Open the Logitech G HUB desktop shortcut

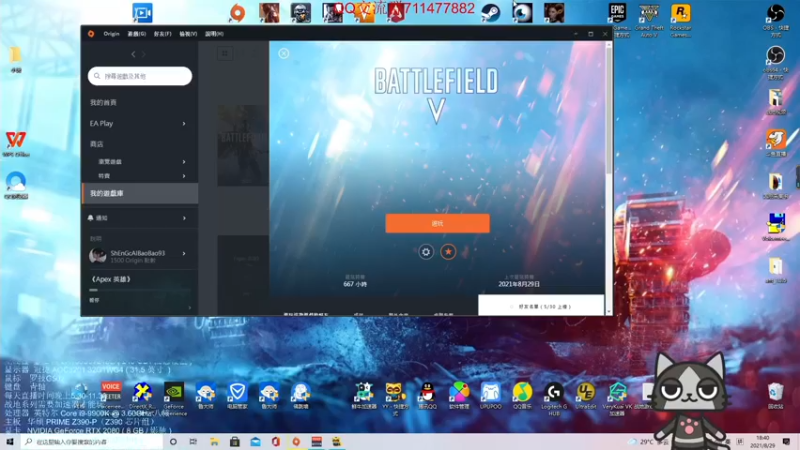pyautogui.click(x=554, y=398)
